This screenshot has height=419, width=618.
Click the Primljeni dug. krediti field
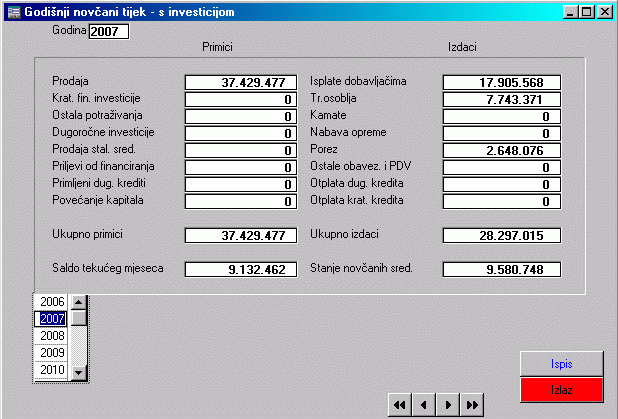point(241,184)
